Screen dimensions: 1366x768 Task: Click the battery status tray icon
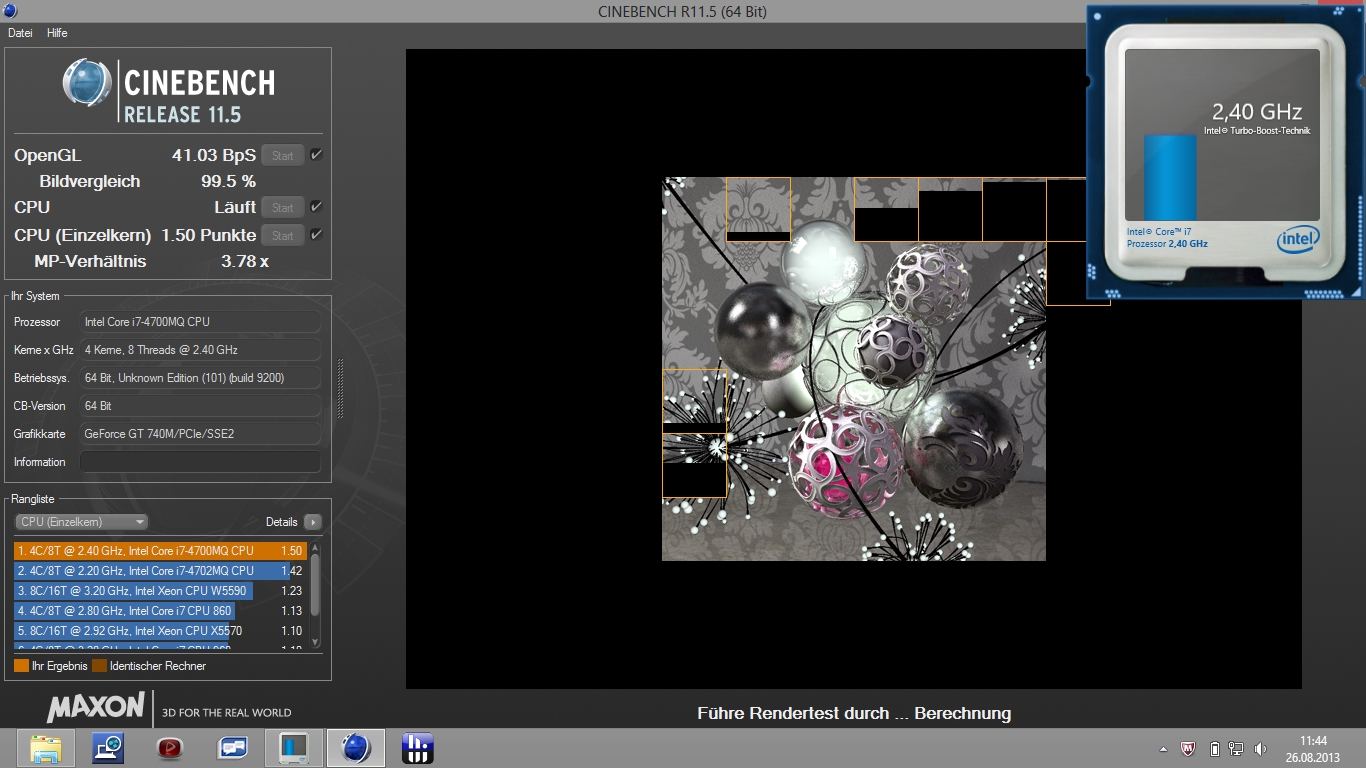pos(1215,748)
